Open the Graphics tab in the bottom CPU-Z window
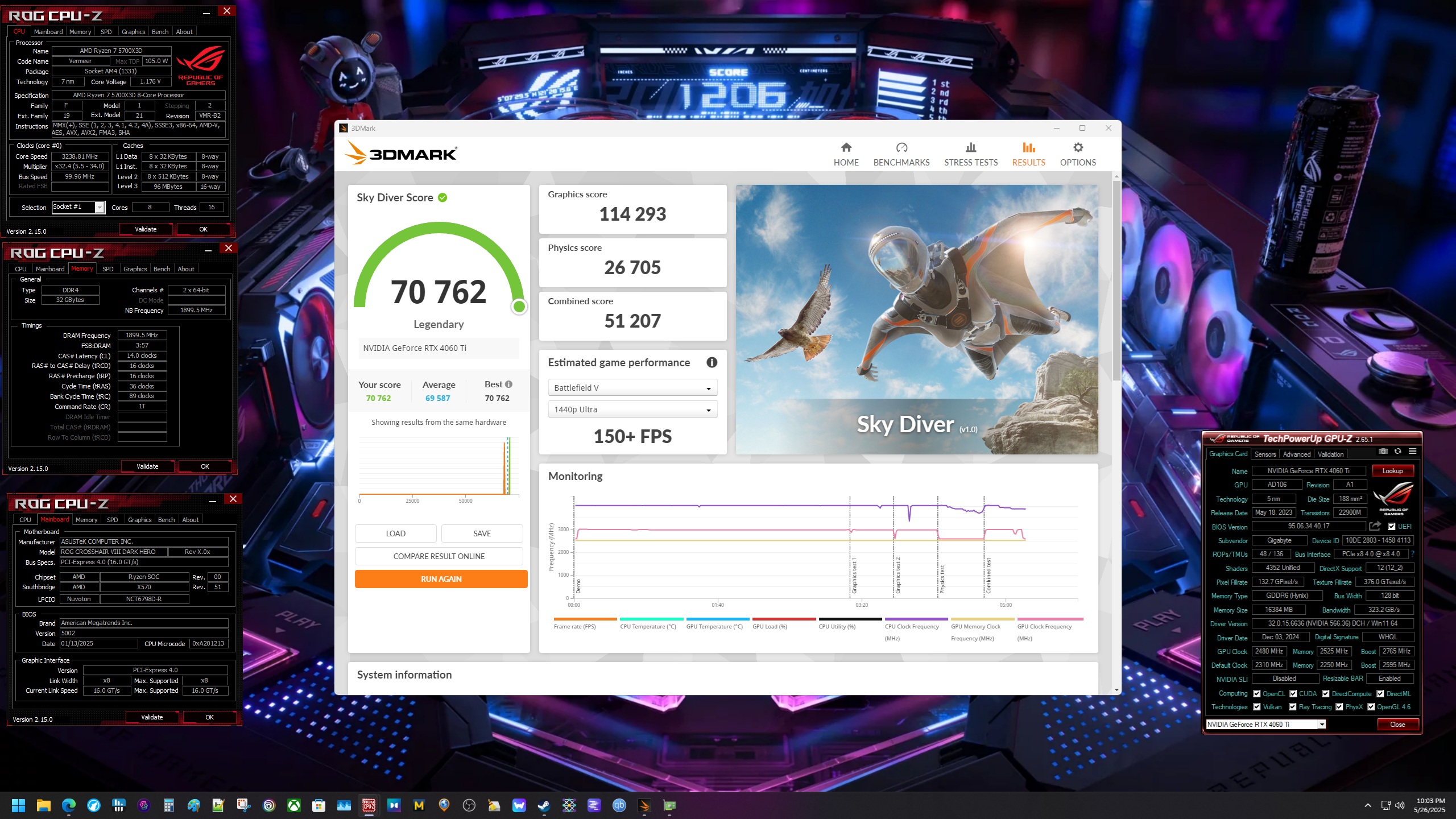The image size is (1456, 819). 139,520
